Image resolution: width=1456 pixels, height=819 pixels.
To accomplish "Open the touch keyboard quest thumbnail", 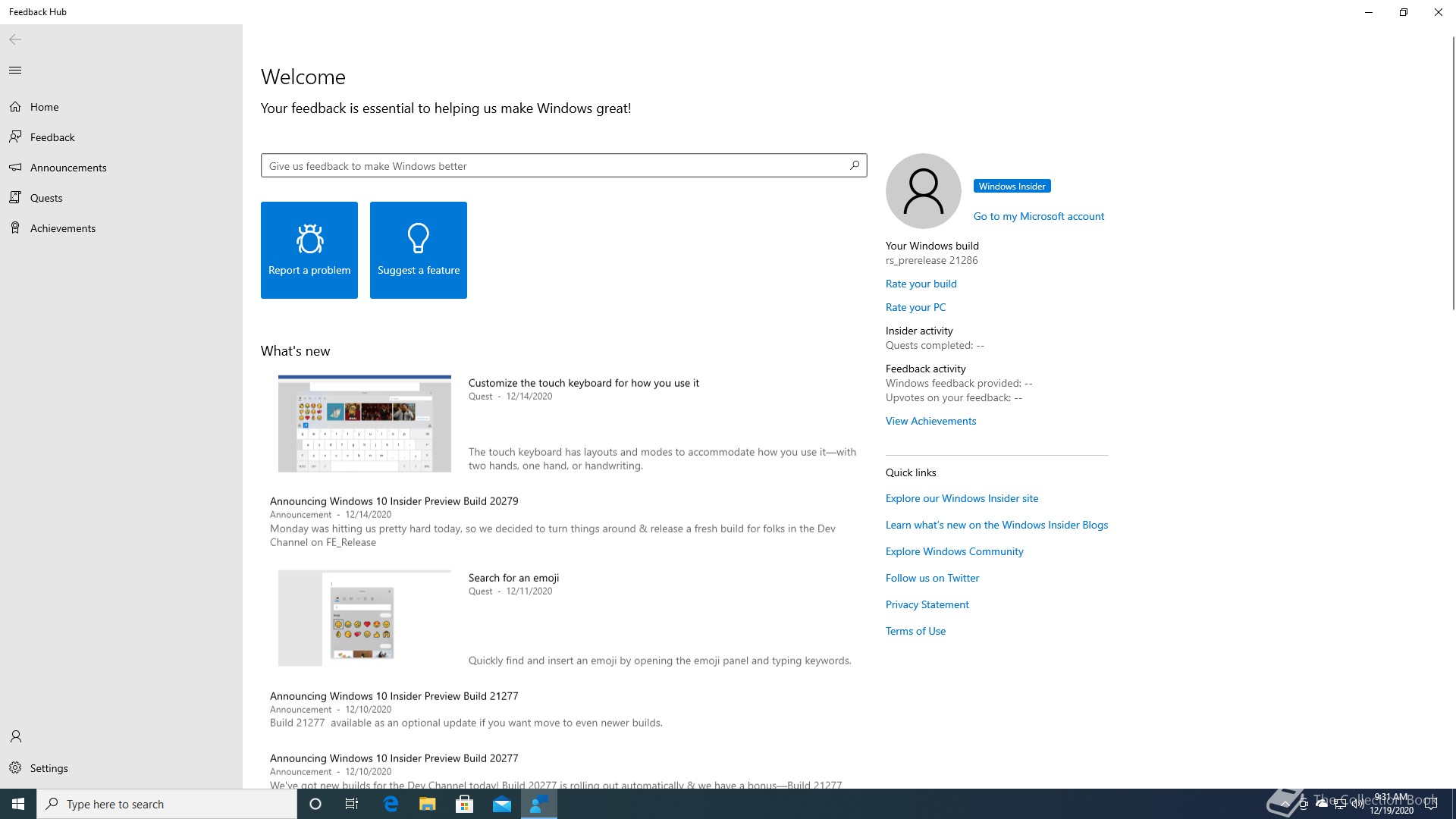I will click(x=365, y=423).
